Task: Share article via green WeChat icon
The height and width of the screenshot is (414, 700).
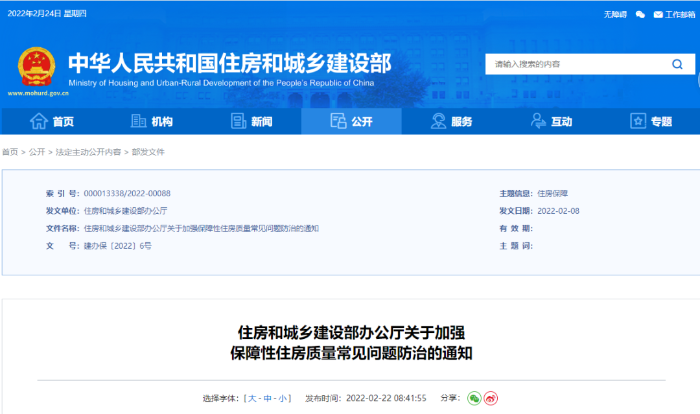Action: pyautogui.click(x=474, y=398)
